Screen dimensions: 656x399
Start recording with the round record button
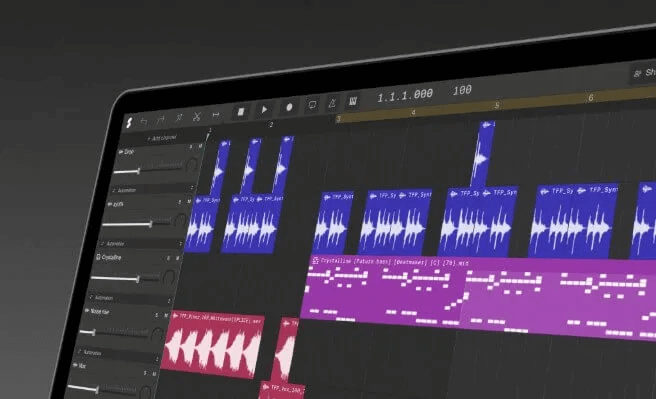pyautogui.click(x=289, y=107)
